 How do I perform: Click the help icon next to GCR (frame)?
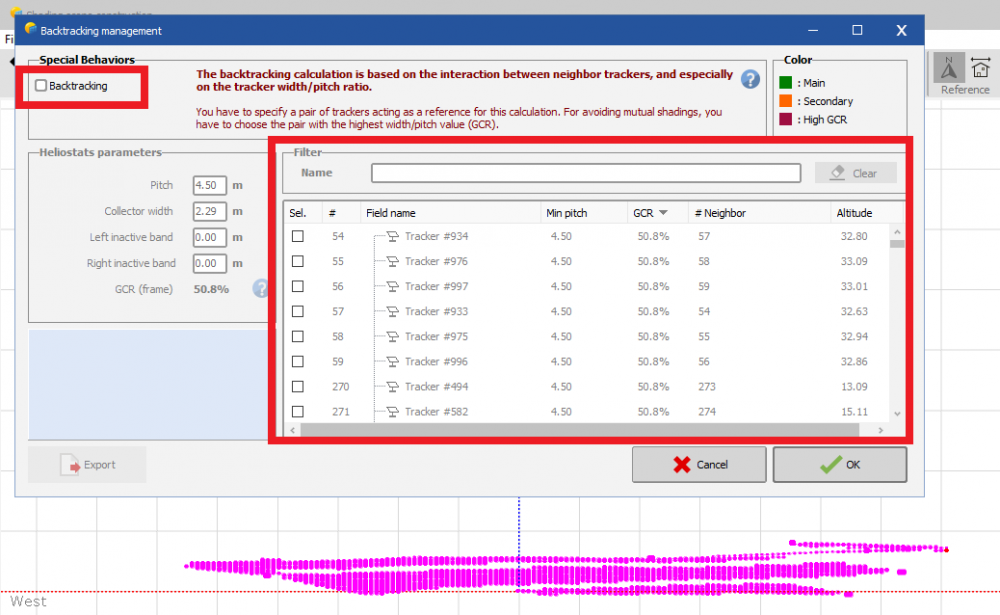point(261,289)
